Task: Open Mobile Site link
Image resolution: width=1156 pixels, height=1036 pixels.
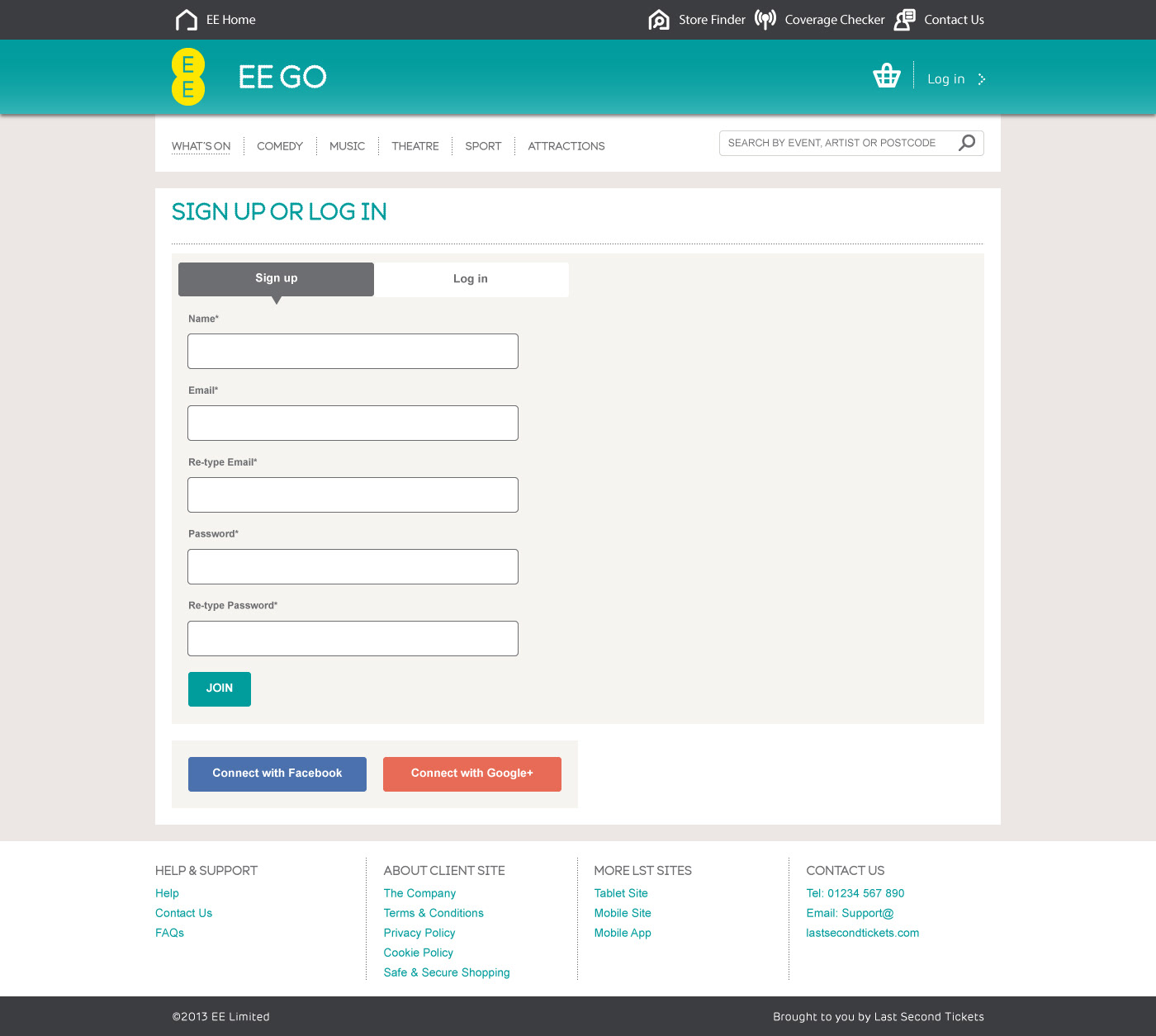Action: pos(623,913)
